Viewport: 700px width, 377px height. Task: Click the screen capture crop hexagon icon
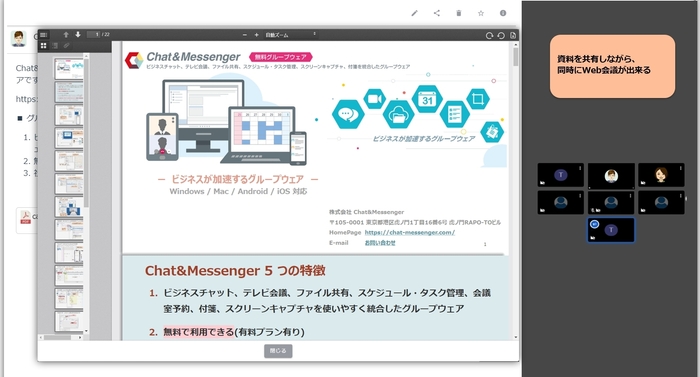[478, 99]
